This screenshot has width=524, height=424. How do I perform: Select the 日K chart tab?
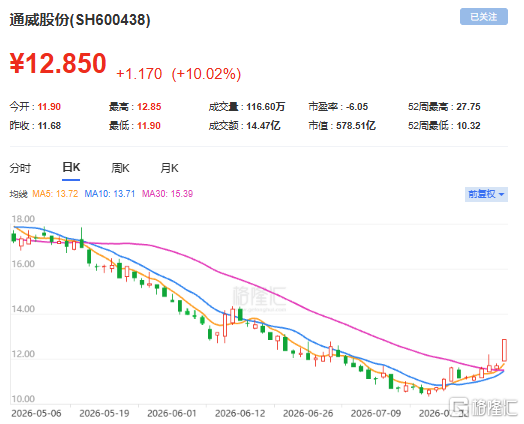coord(71,167)
